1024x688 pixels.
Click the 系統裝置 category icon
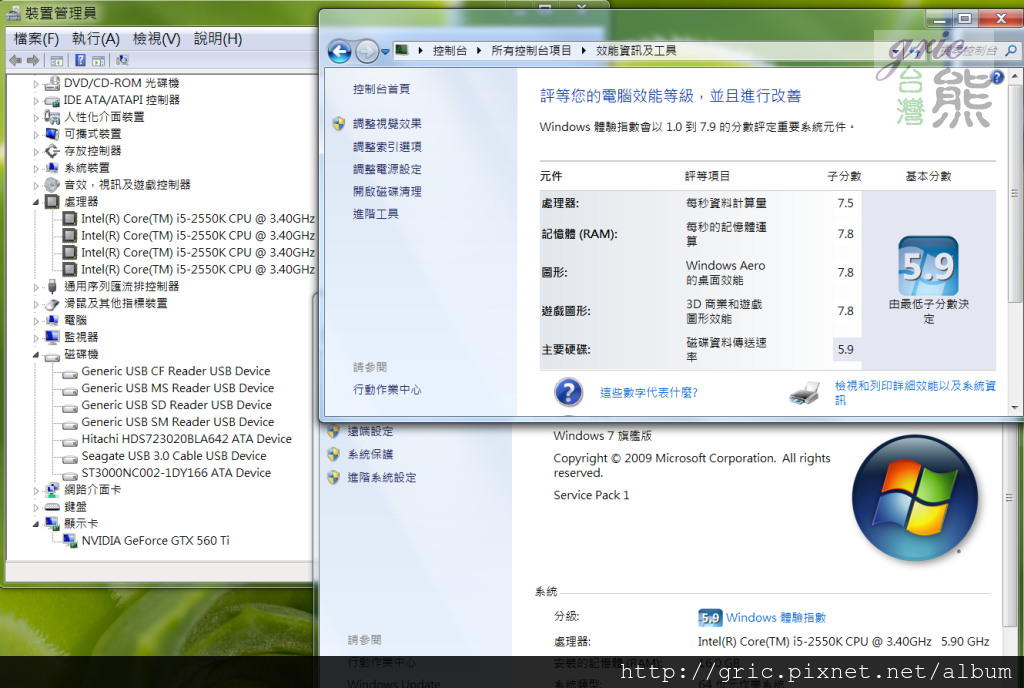pos(52,168)
